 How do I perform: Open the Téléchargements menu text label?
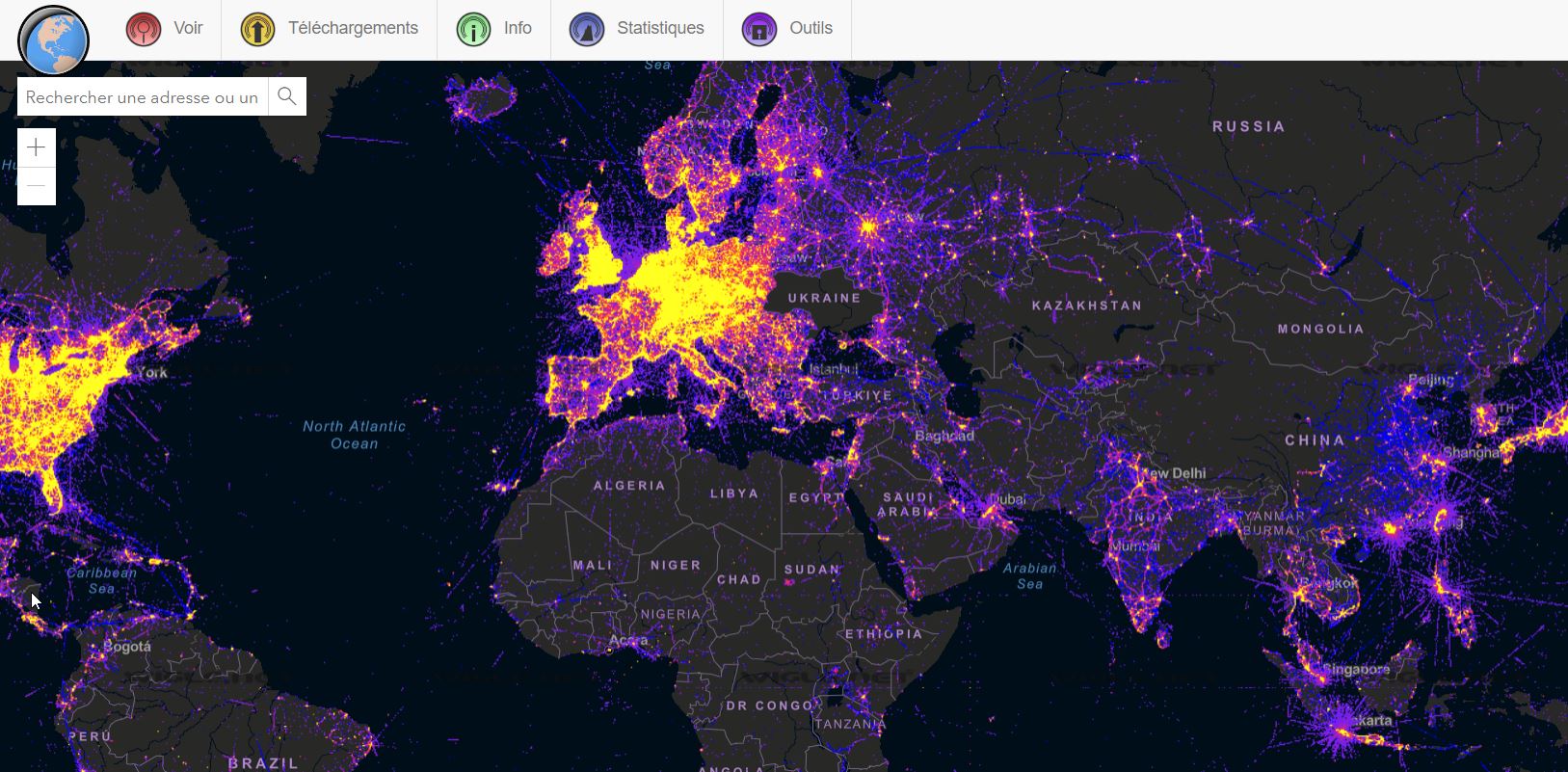tap(353, 28)
